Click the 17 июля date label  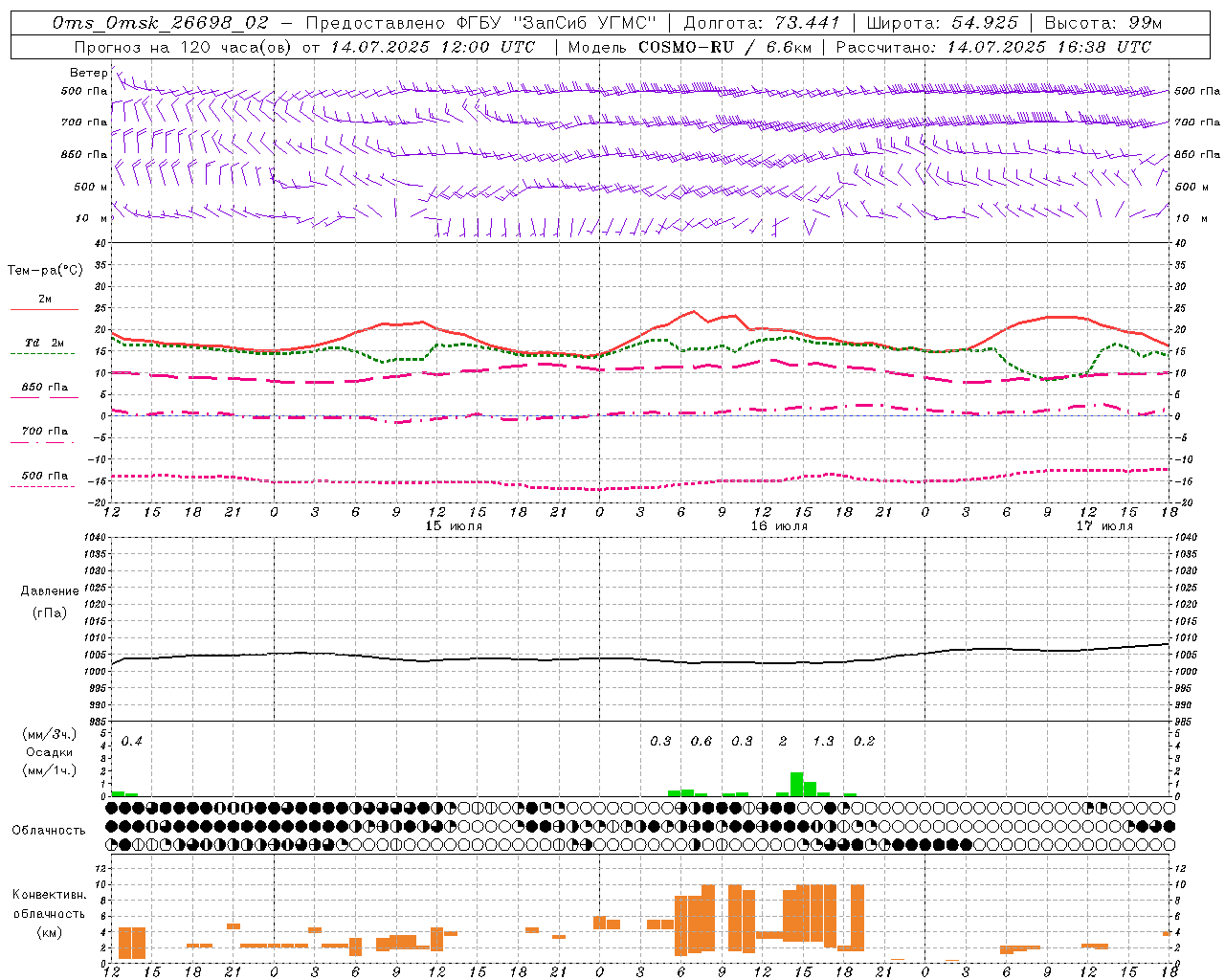1104,526
